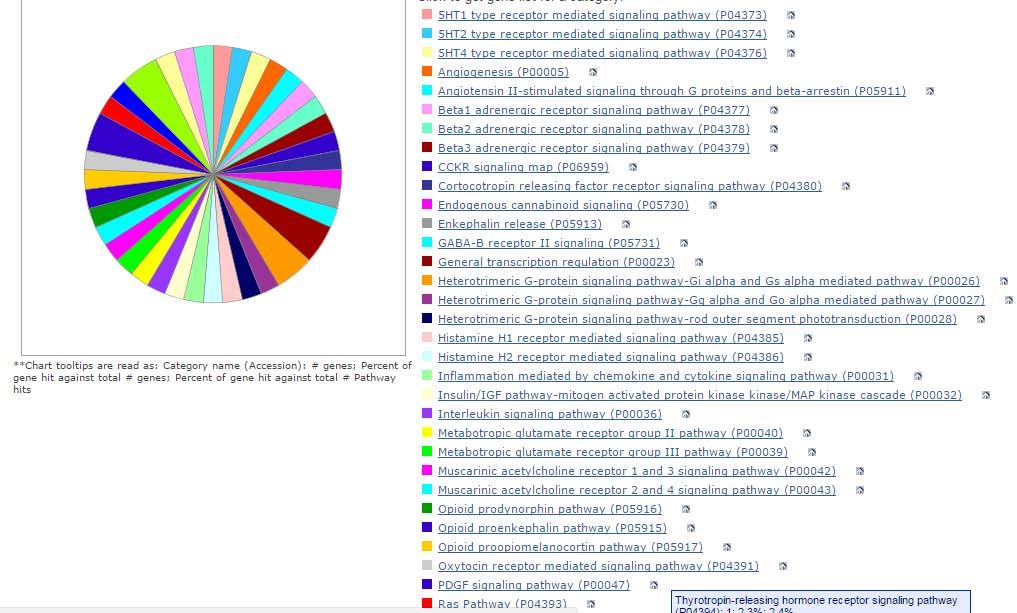Viewport: 1017px width, 613px height.
Task: Click the orange Angiogenesis legend swatch
Action: [427, 71]
